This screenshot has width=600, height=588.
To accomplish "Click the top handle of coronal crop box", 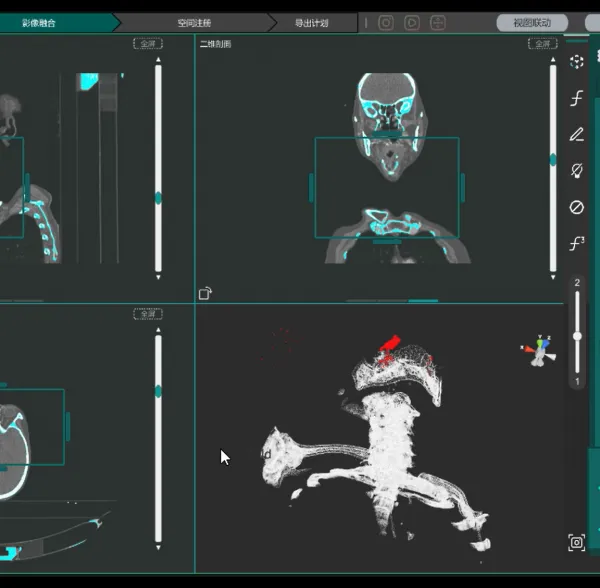I will (x=387, y=135).
